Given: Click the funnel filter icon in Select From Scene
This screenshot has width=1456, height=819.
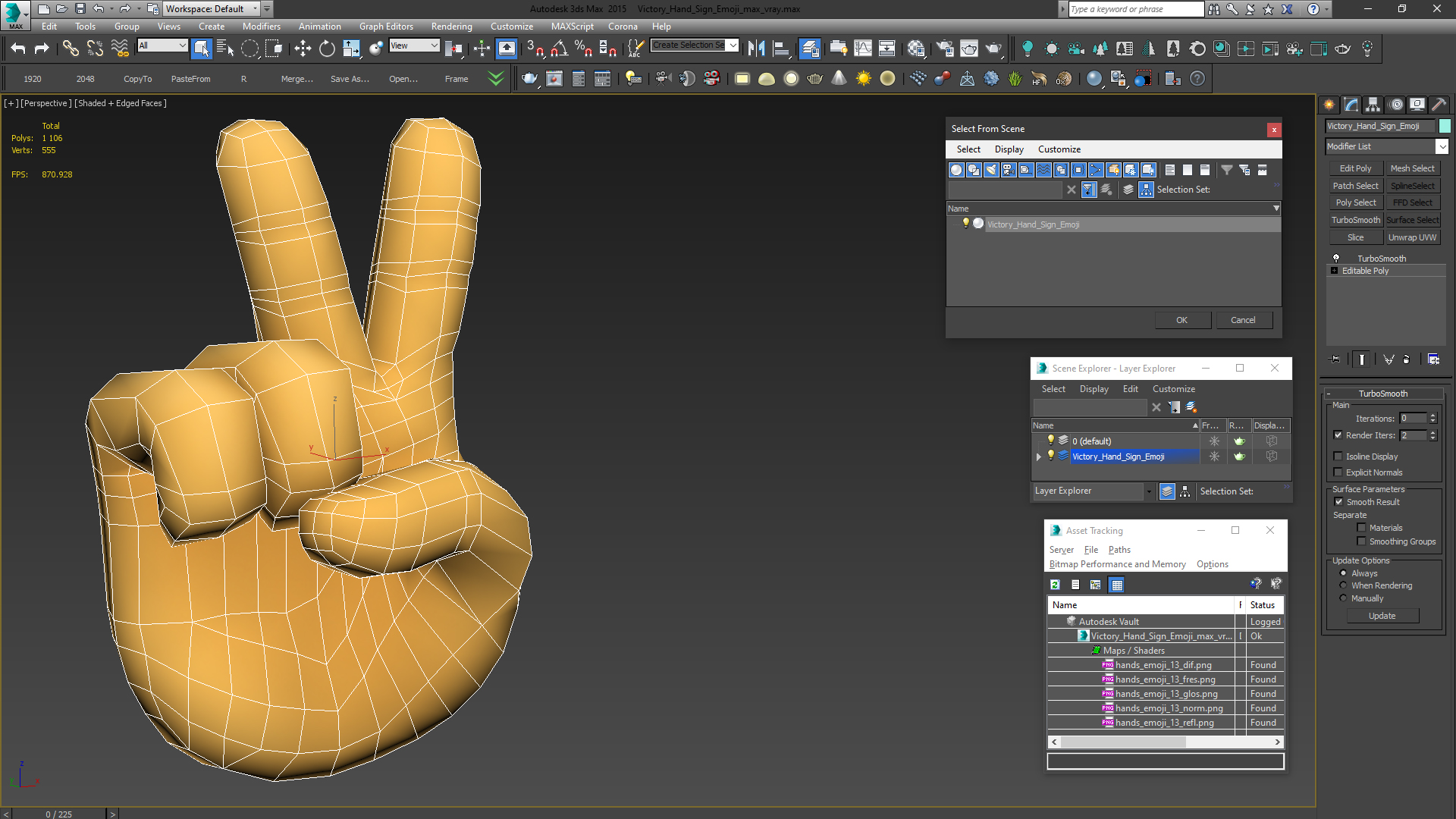Looking at the screenshot, I should pyautogui.click(x=1227, y=170).
